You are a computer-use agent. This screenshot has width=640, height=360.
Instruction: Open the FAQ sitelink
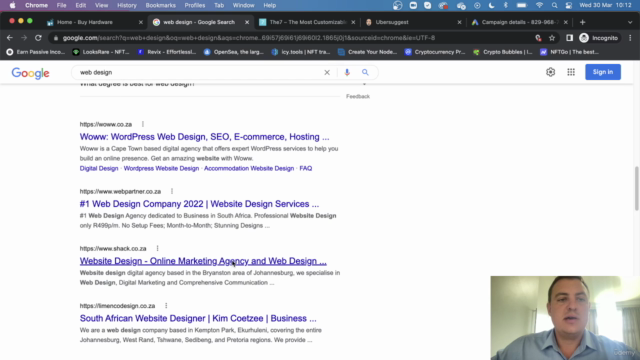click(x=306, y=168)
